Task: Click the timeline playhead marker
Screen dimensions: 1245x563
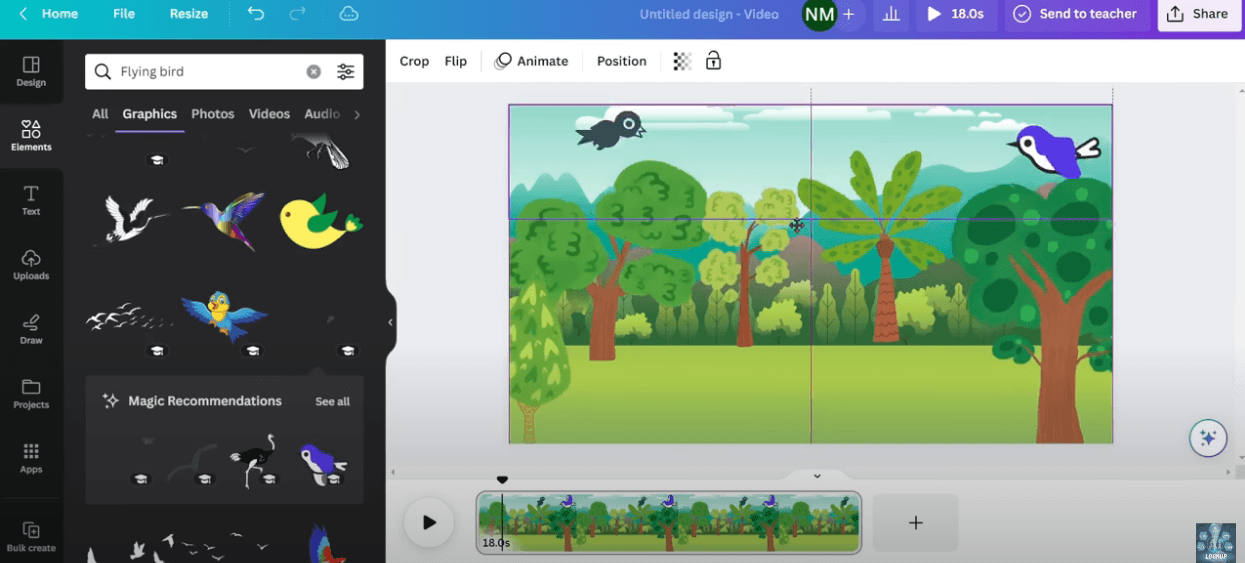Action: 502,481
